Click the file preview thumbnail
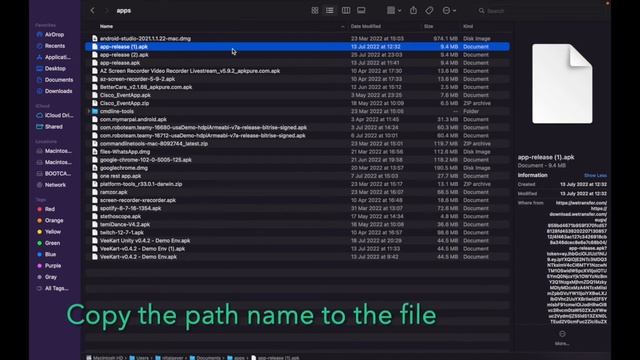Viewport: 640px width, 360px height. pos(562,84)
